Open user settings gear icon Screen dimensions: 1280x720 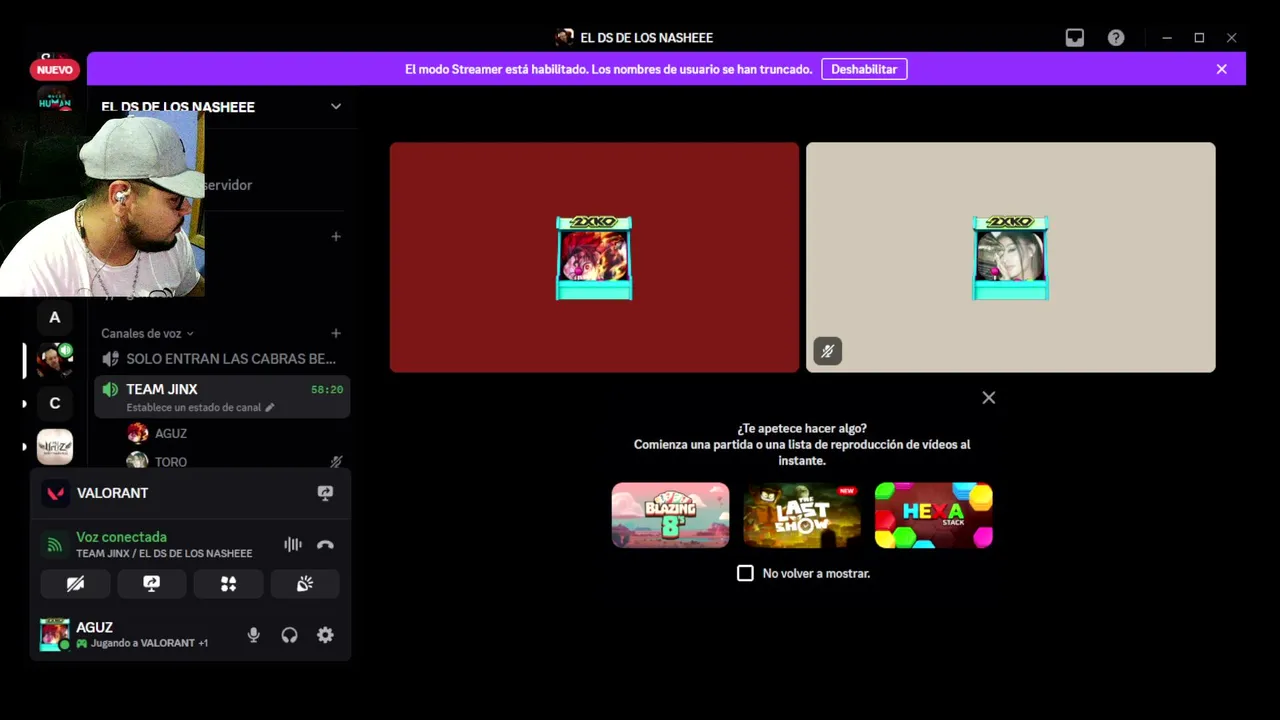[x=325, y=635]
